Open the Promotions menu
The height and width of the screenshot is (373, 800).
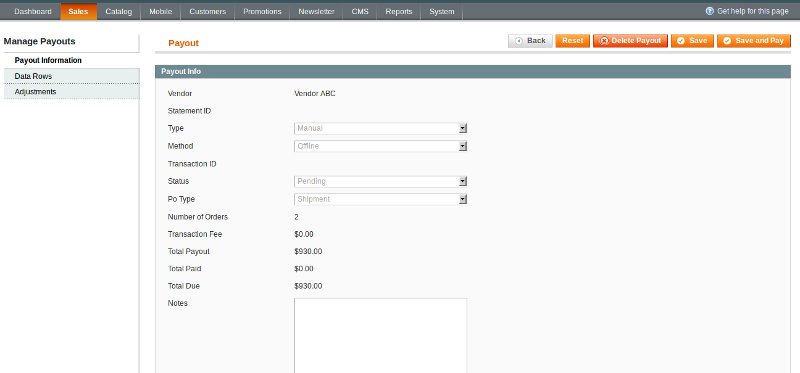click(x=262, y=12)
